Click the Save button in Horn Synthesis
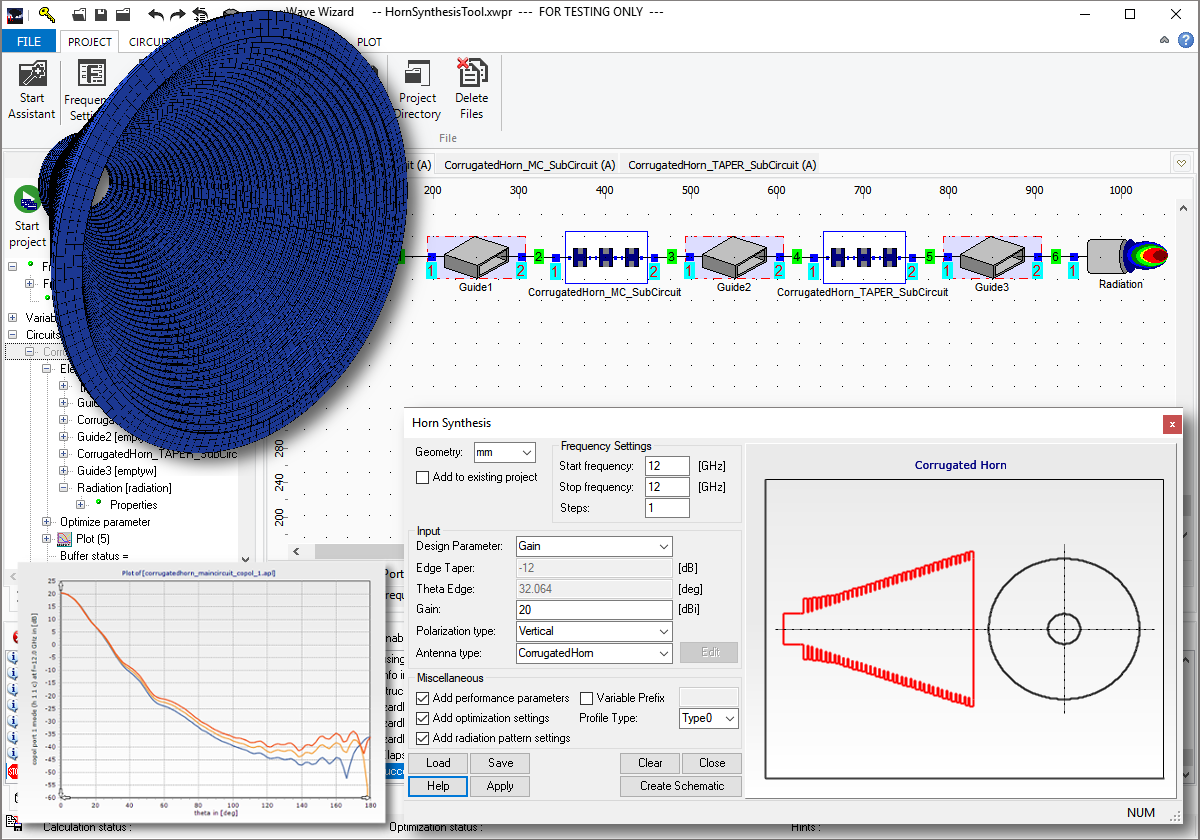1200x840 pixels. [x=500, y=763]
